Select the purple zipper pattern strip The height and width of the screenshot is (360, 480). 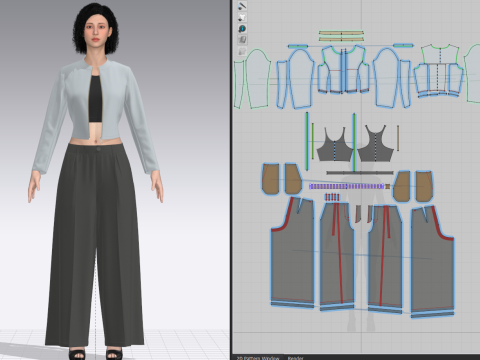346,186
